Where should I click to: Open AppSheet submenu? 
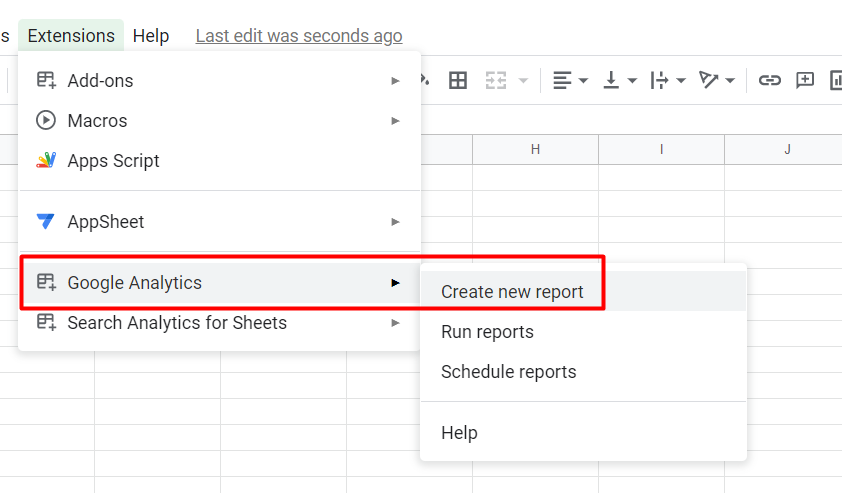coord(219,222)
